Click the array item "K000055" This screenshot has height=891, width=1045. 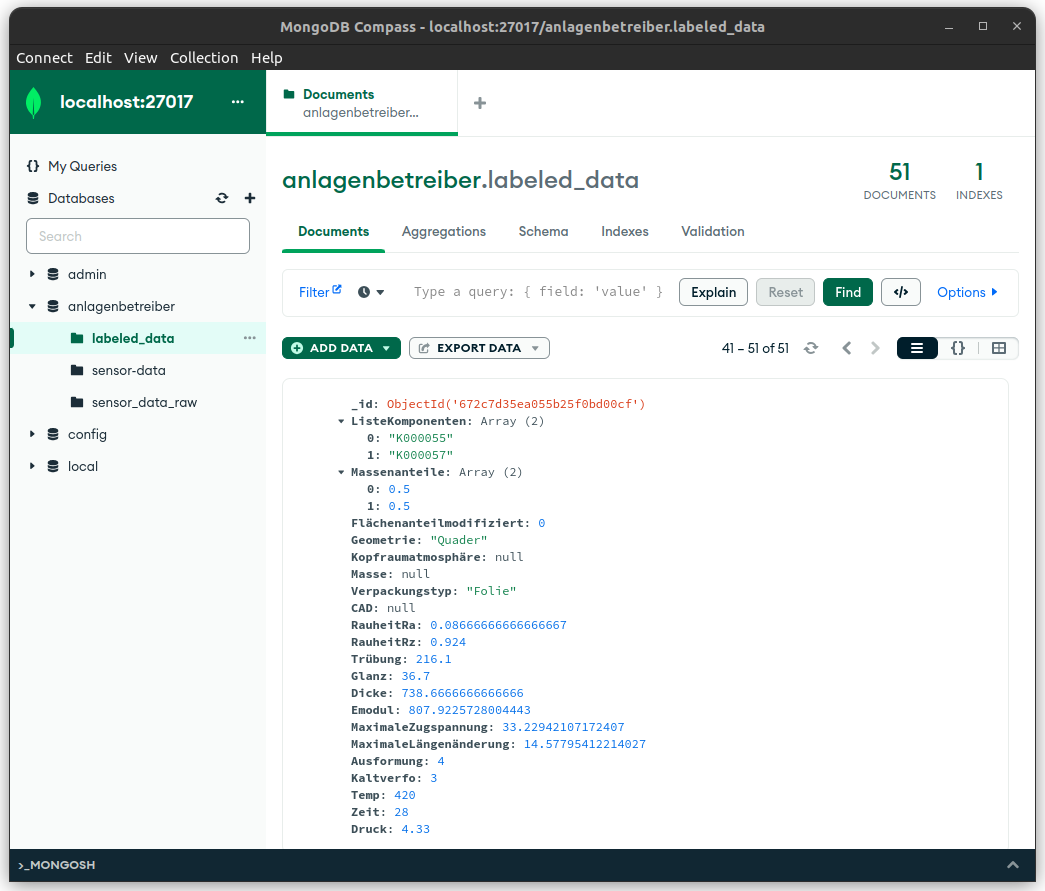tap(421, 439)
